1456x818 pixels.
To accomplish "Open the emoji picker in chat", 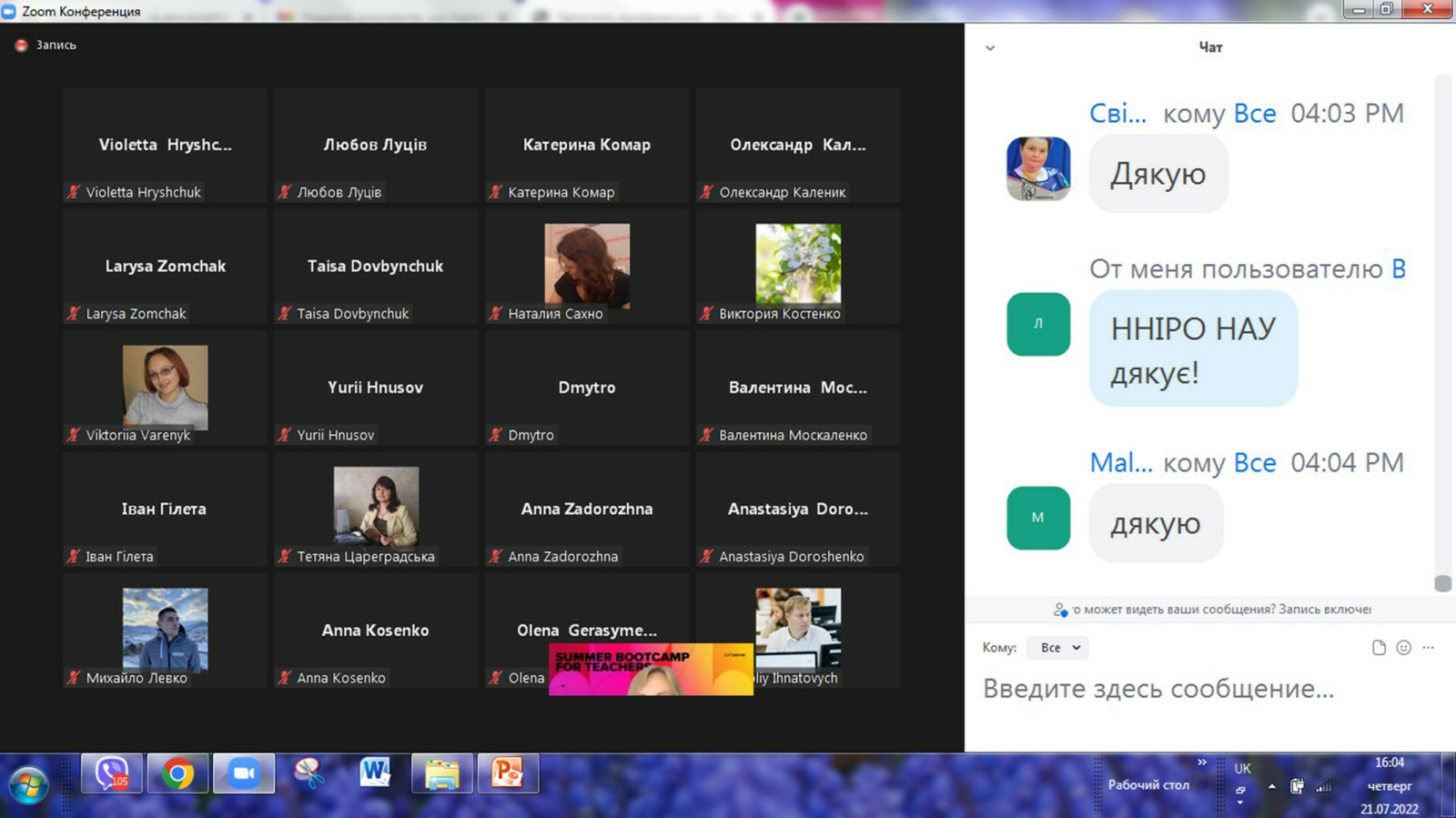I will pos(1403,648).
